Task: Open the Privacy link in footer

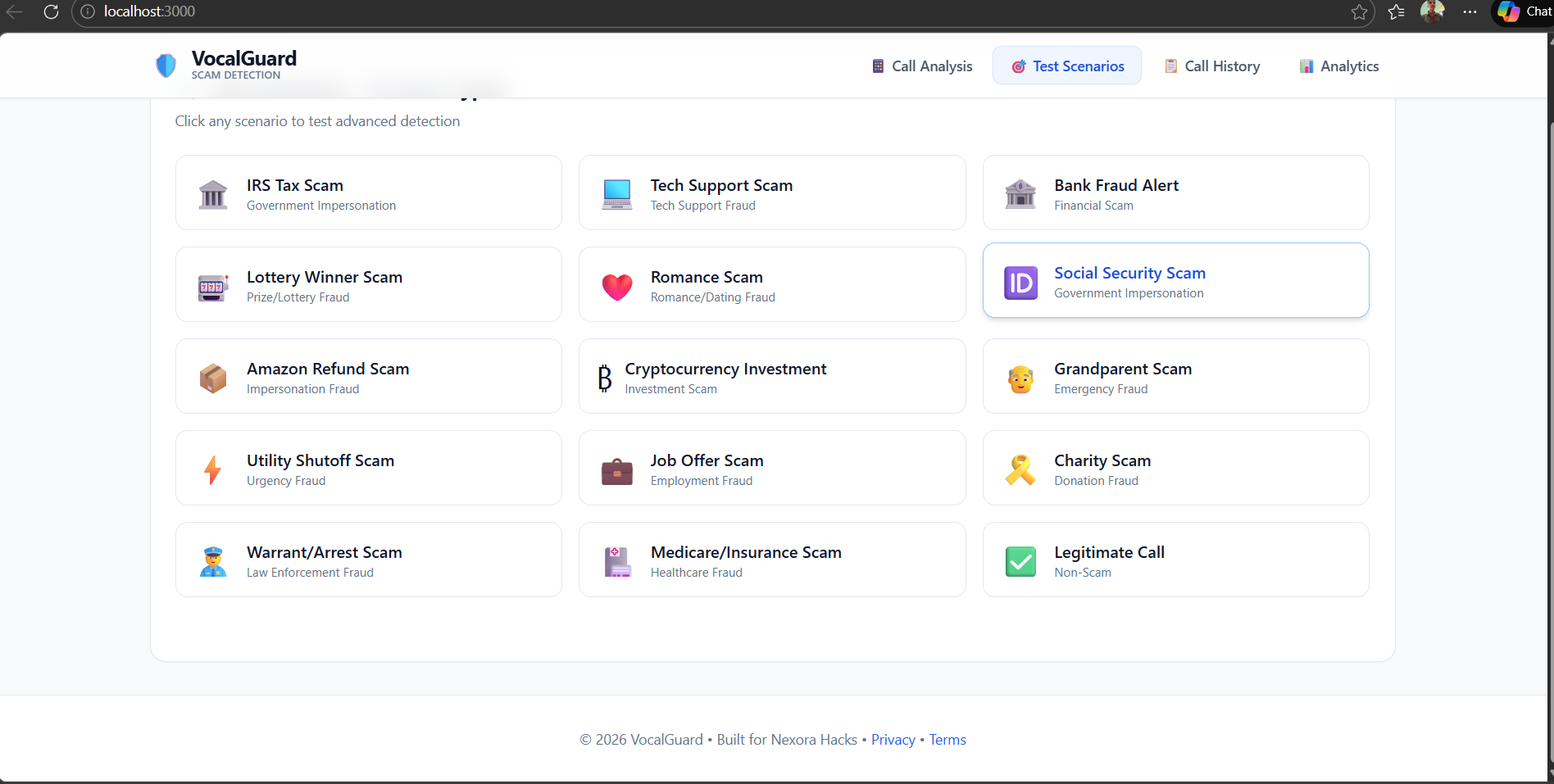Action: 893,740
